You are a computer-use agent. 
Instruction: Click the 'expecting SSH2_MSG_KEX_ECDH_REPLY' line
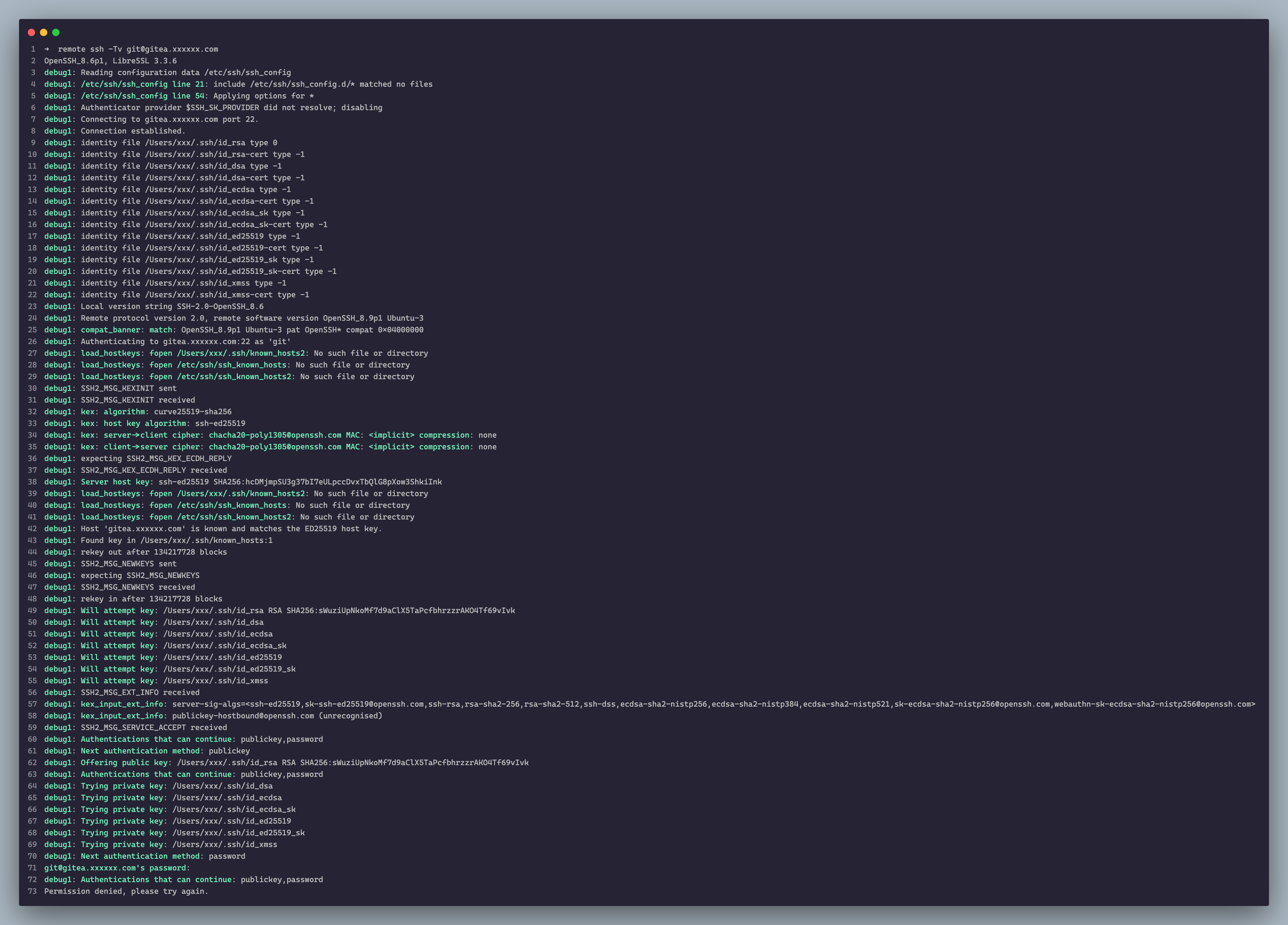point(138,459)
